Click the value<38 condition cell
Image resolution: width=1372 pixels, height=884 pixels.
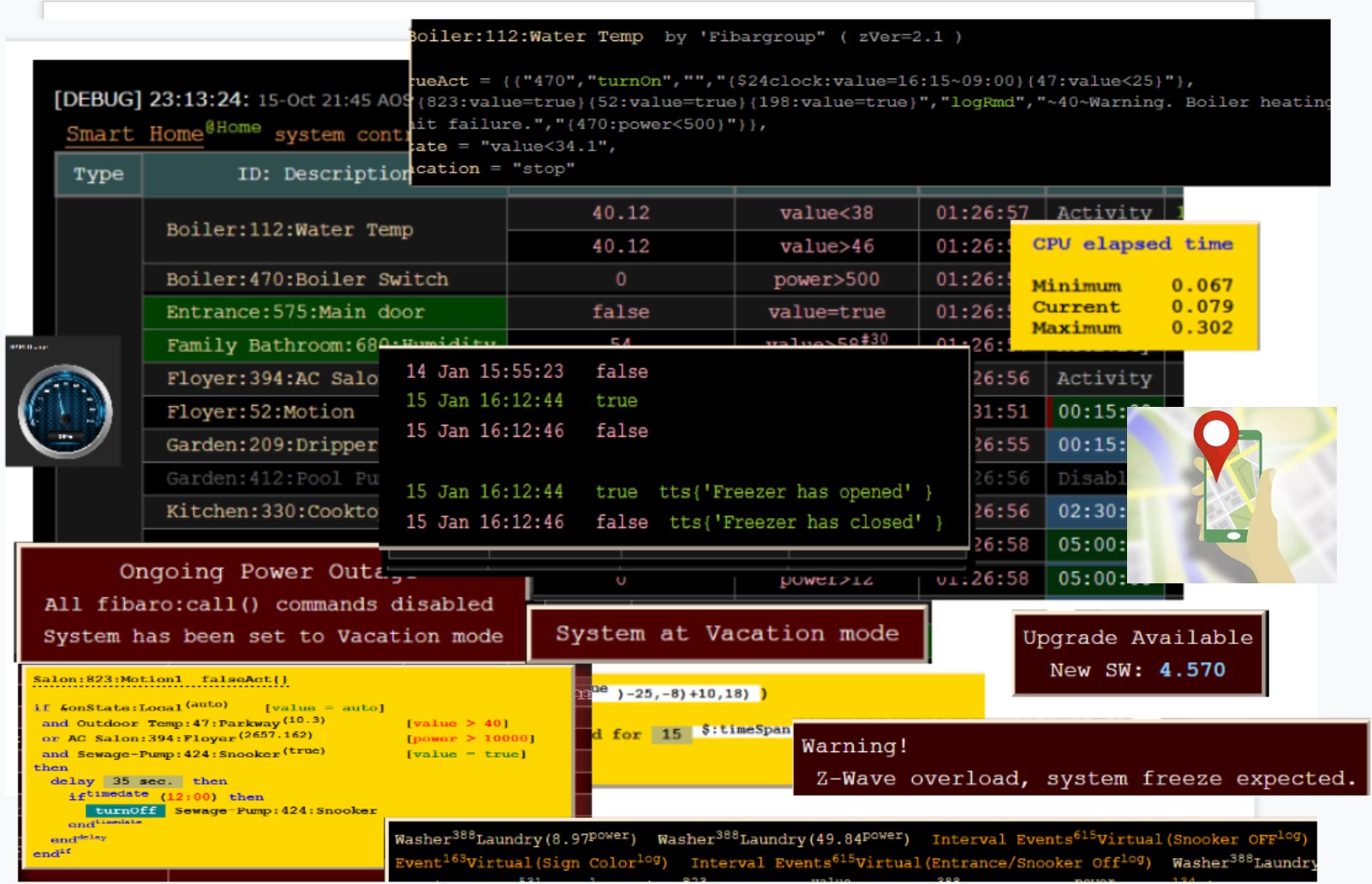(x=826, y=213)
